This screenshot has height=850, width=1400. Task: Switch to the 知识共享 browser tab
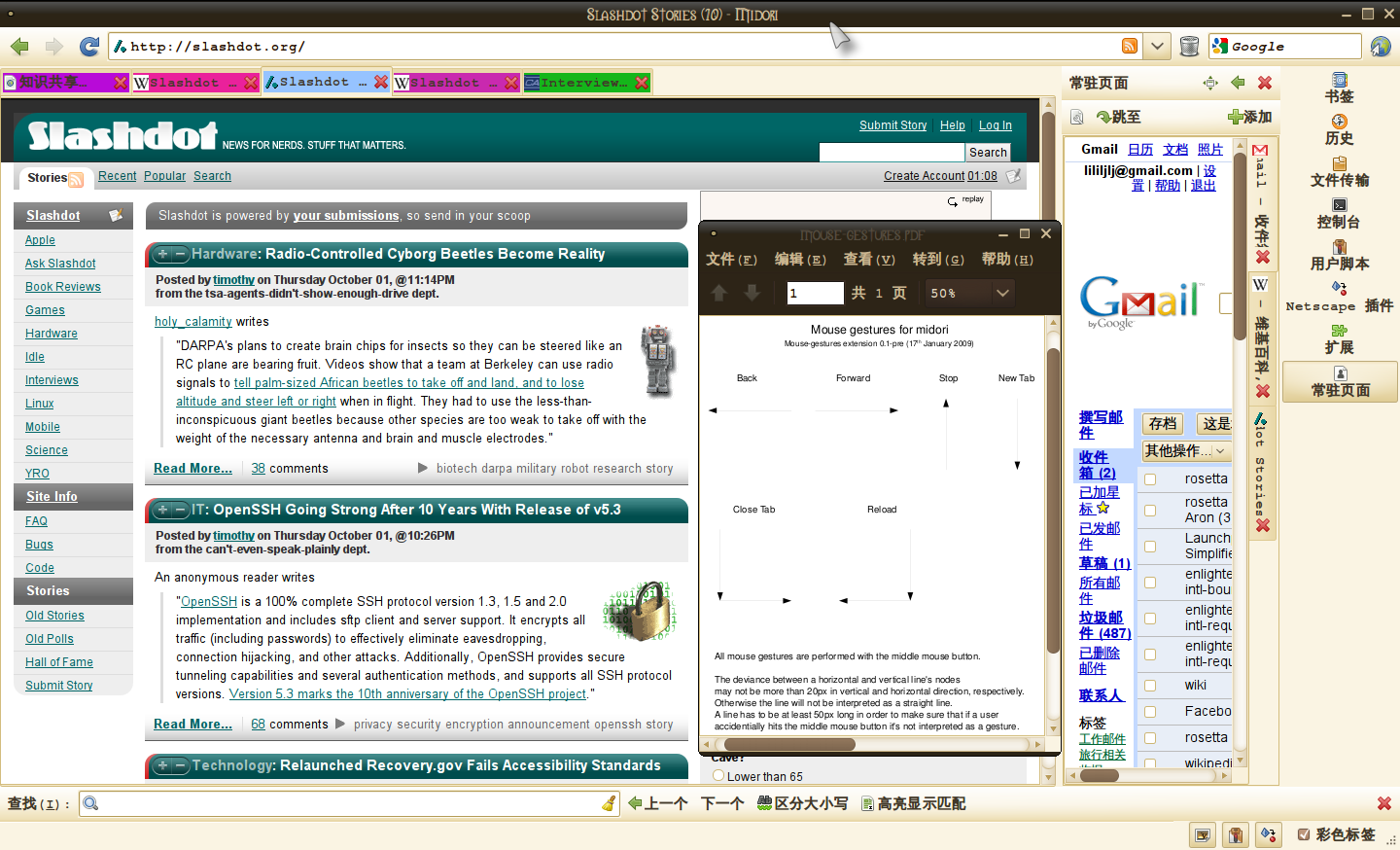coord(65,83)
